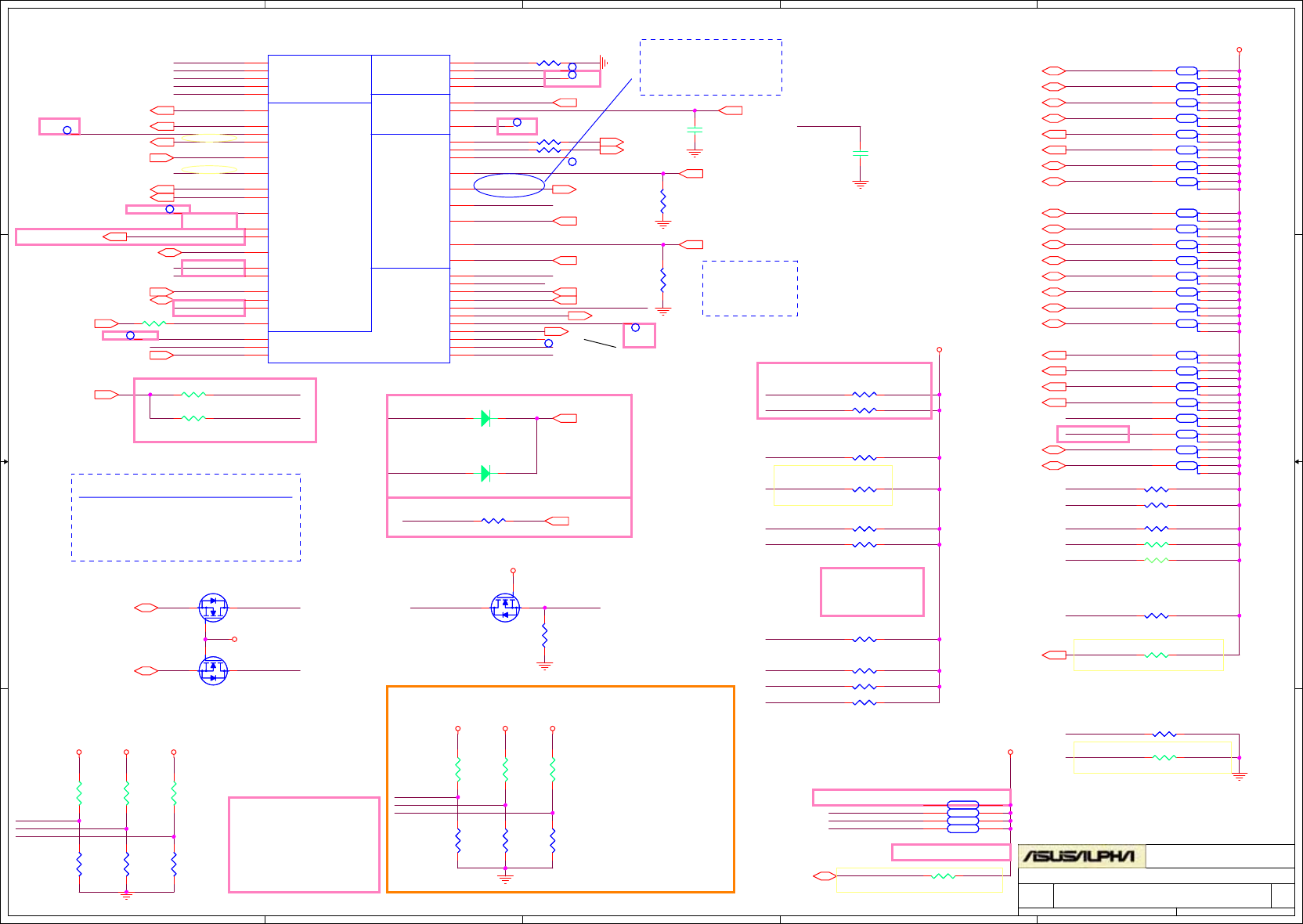
Task: Select the center MOSFET with power pin above
Action: click(505, 608)
